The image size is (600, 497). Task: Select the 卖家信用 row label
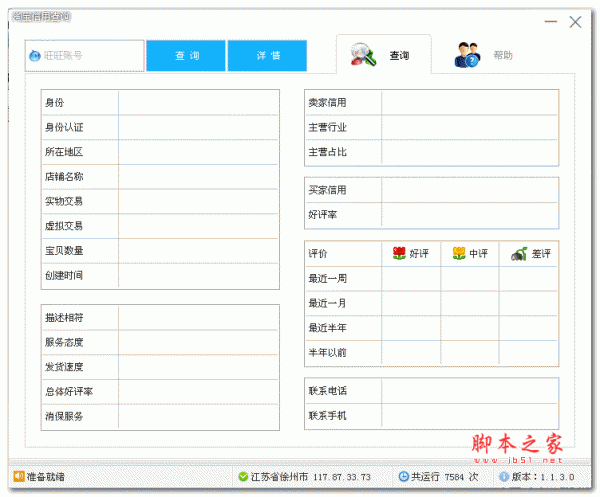coord(328,103)
